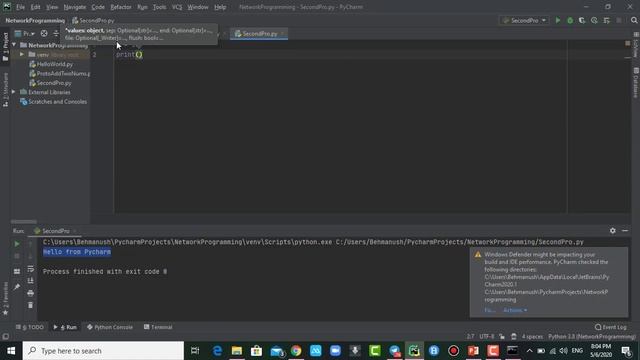Screen dimensions: 640x360
Task: Click the print() code line in editor
Action: 129,54
